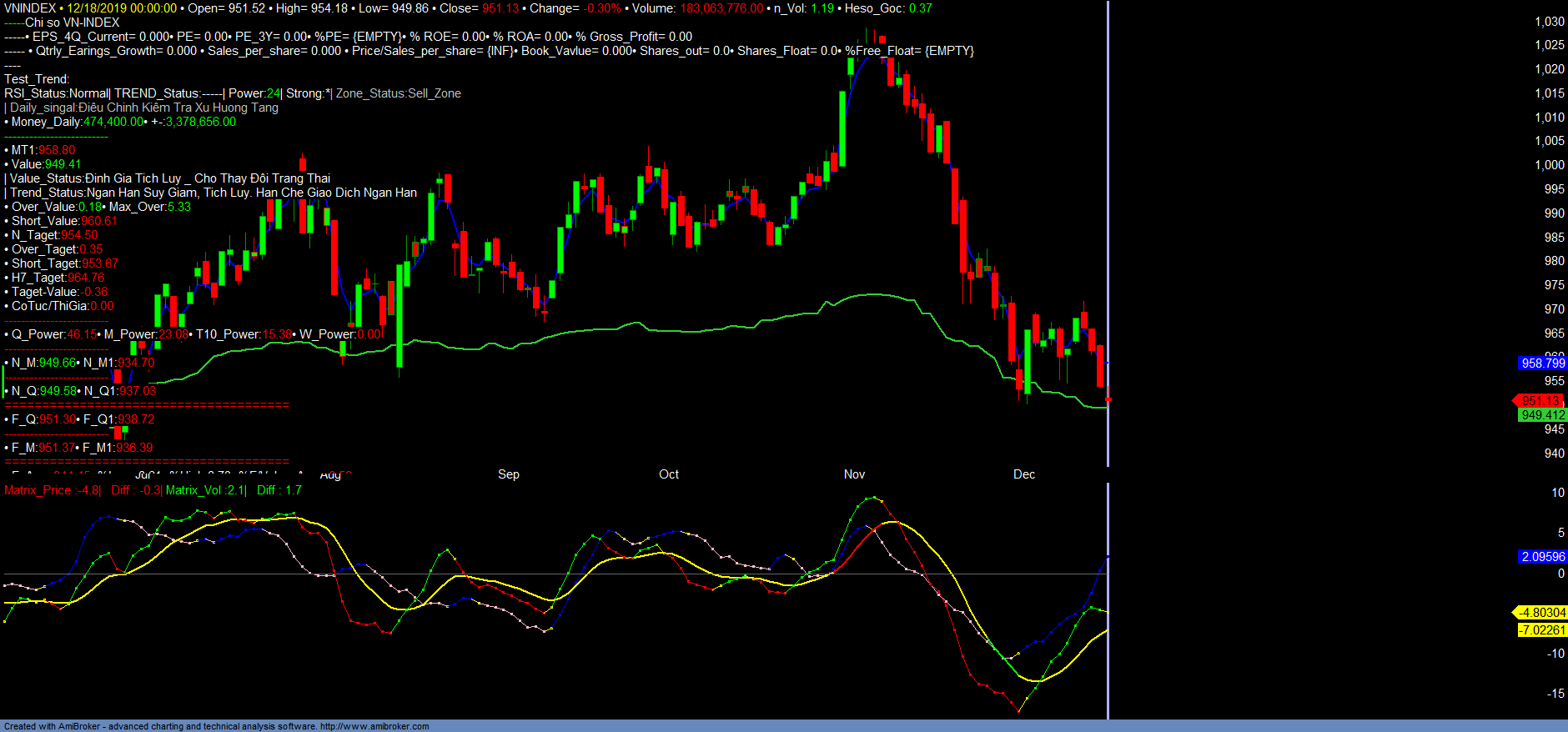
Task: Click the red Volume value in header
Action: point(721,8)
